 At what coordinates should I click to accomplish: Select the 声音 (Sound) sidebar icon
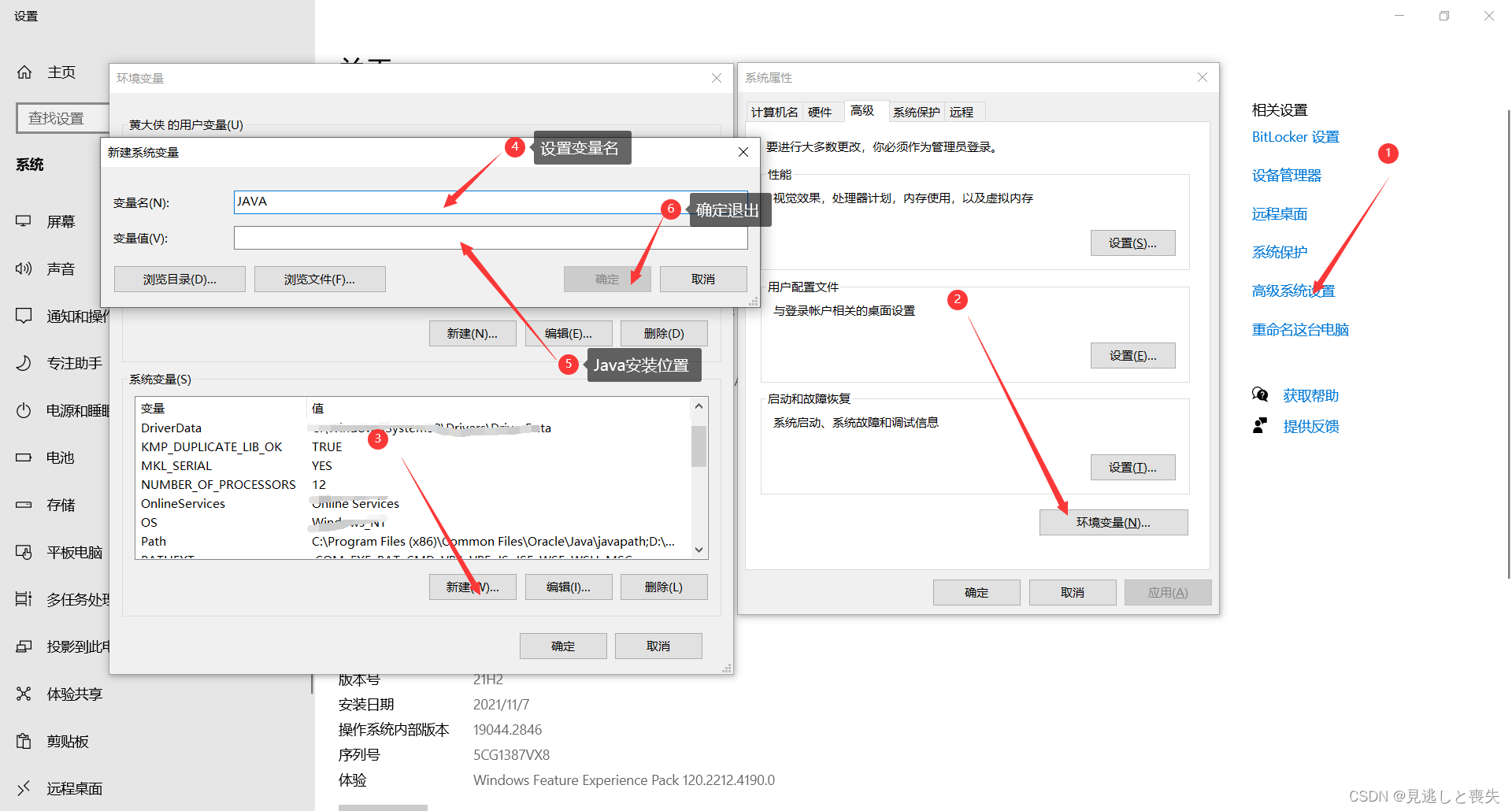[24, 268]
